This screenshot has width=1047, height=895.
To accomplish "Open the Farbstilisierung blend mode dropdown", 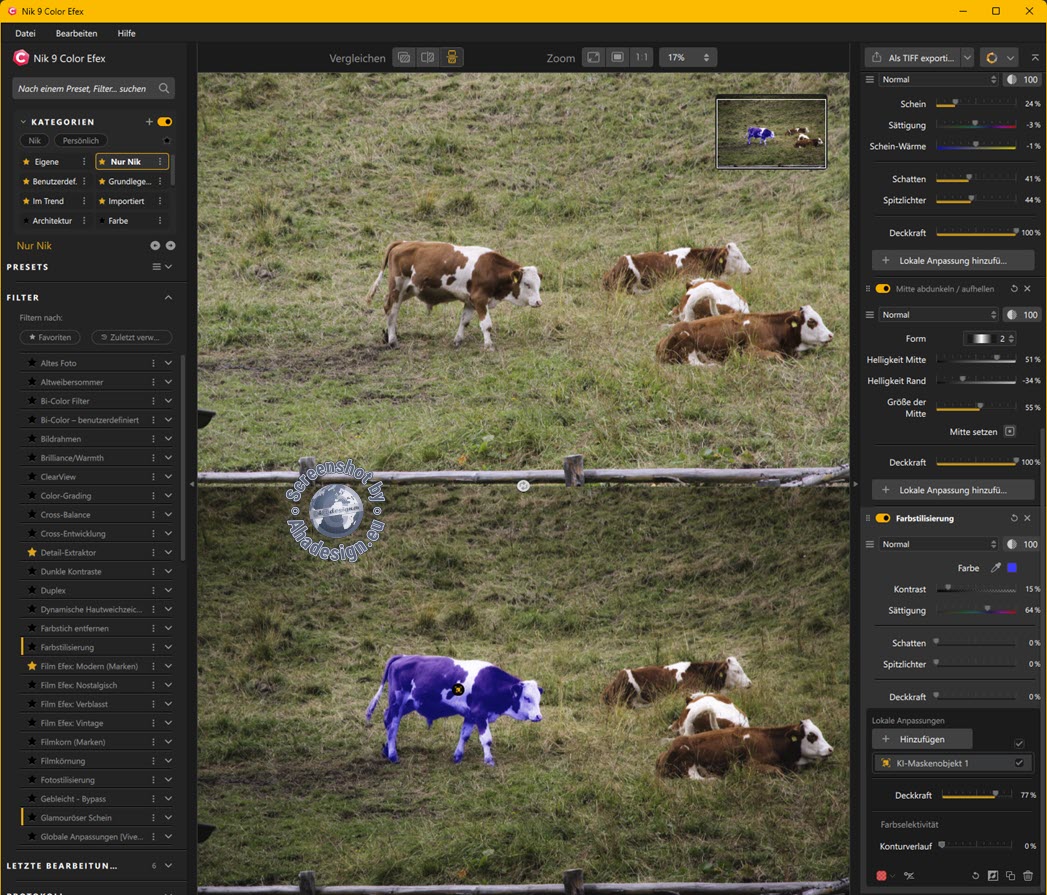I will pyautogui.click(x=938, y=544).
